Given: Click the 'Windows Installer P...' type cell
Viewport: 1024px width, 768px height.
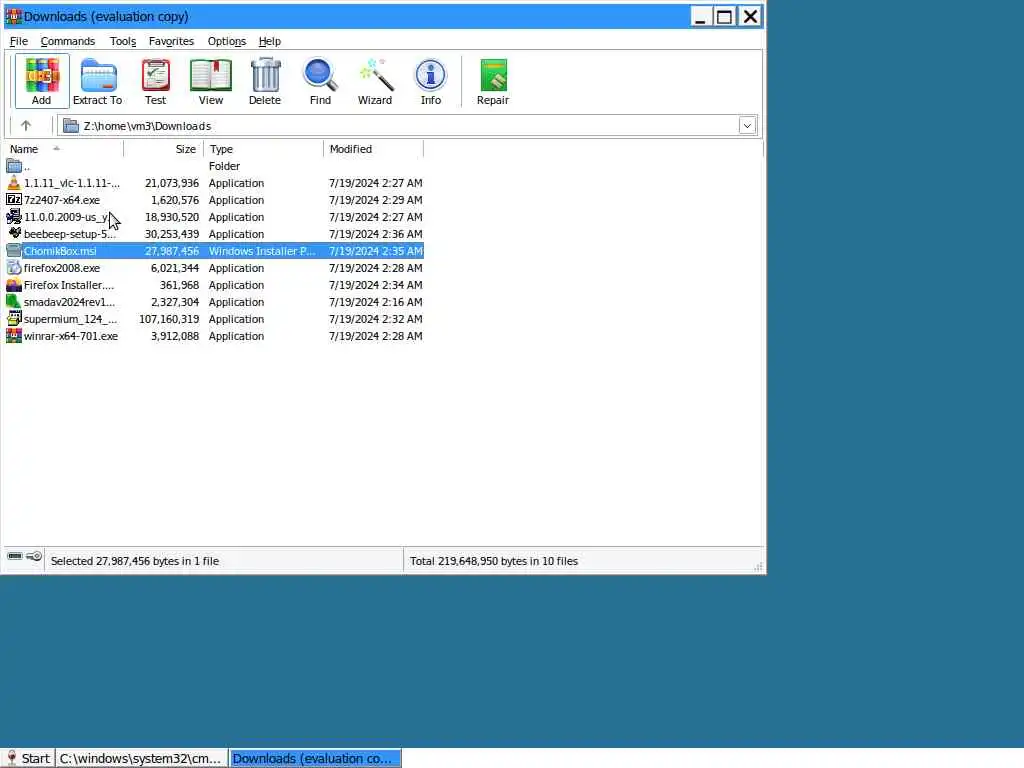Looking at the screenshot, I should point(262,251).
